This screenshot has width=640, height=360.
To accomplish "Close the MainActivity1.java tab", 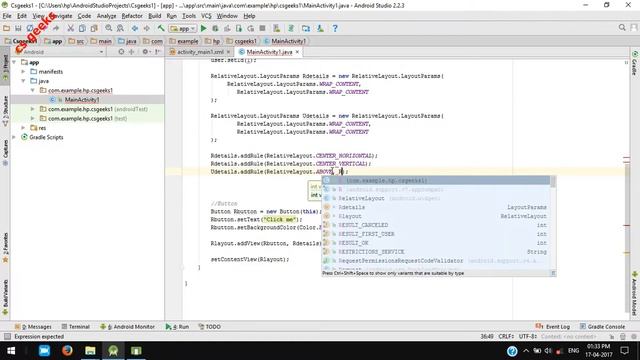I will pos(297,52).
